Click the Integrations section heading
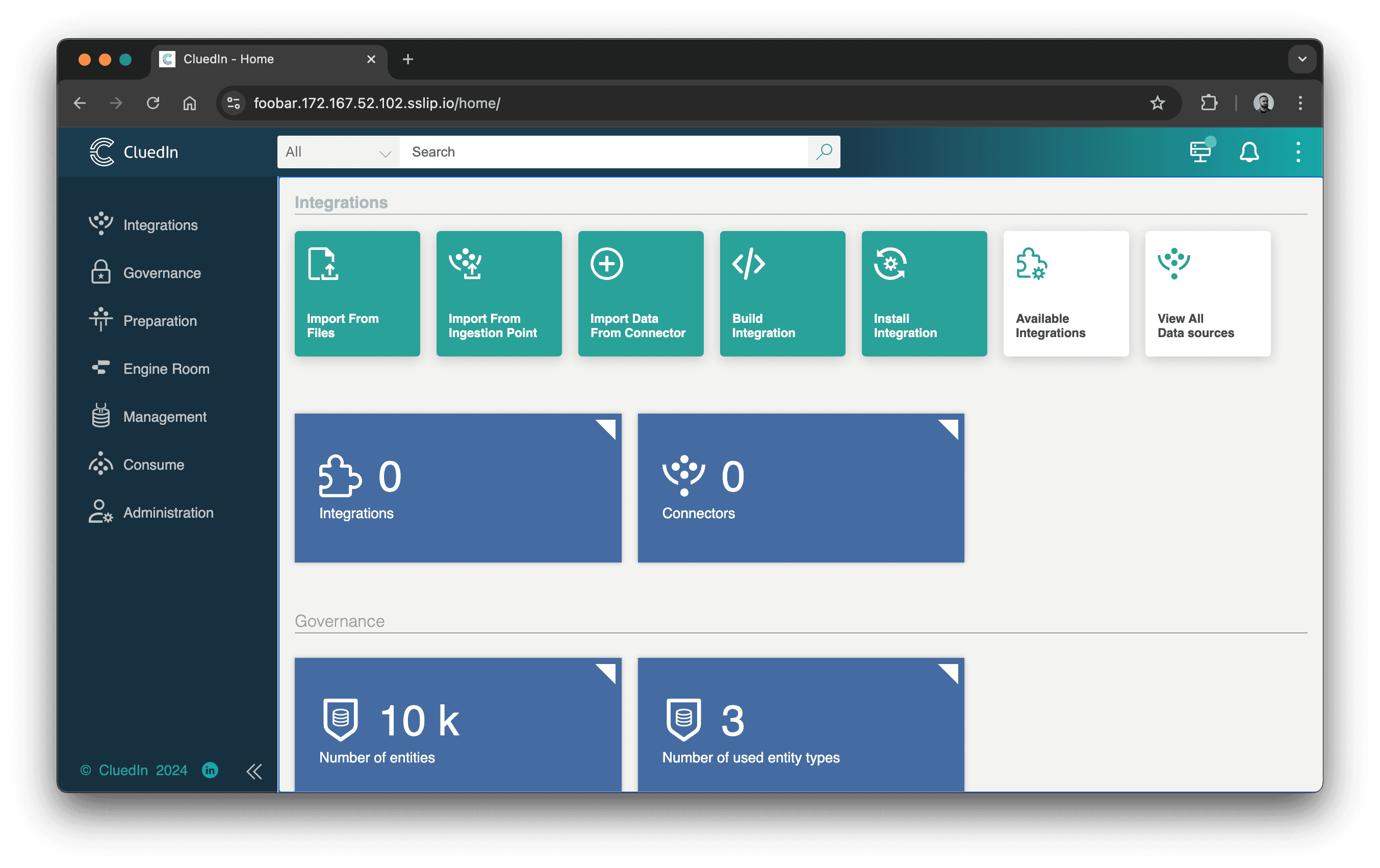This screenshot has width=1380, height=868. (341, 202)
